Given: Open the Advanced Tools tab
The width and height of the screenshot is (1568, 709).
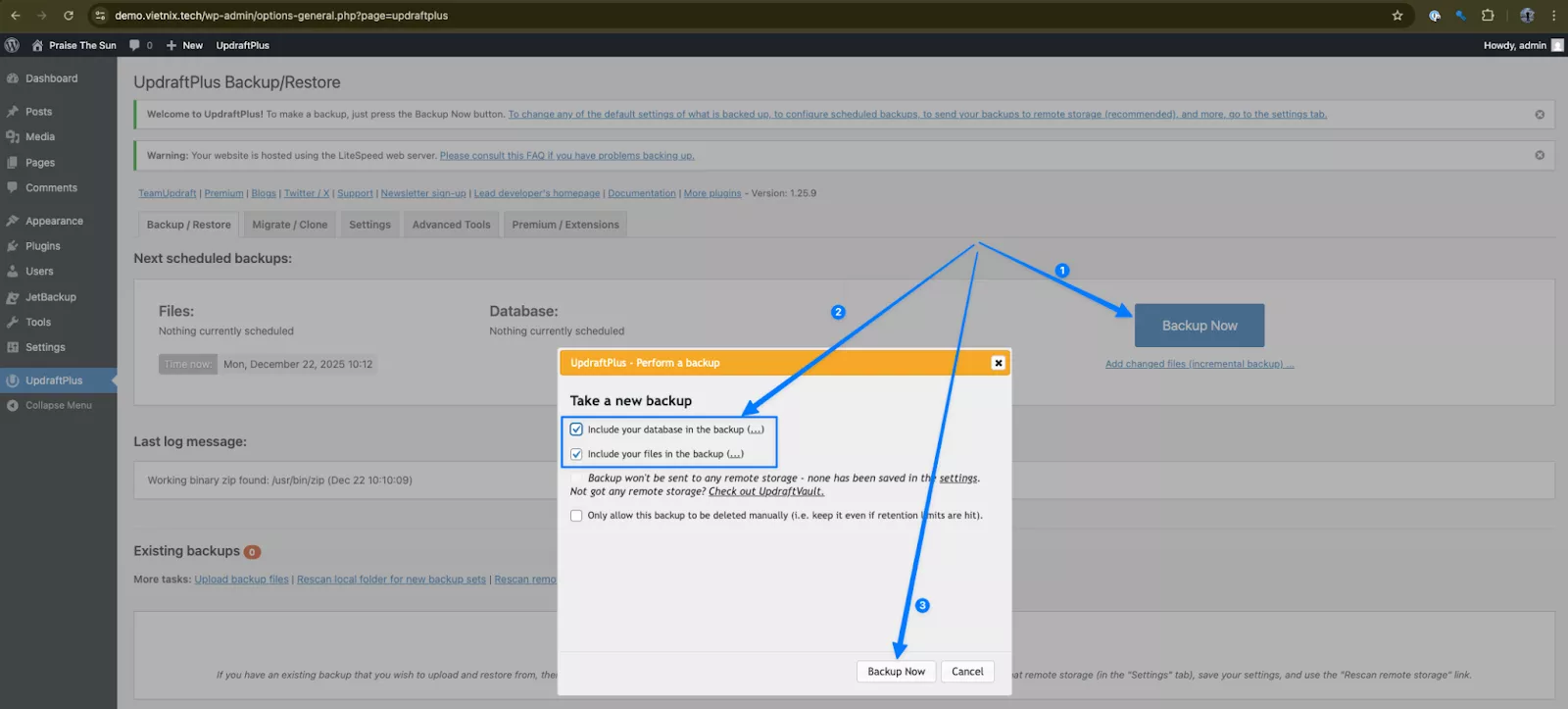Looking at the screenshot, I should (451, 225).
